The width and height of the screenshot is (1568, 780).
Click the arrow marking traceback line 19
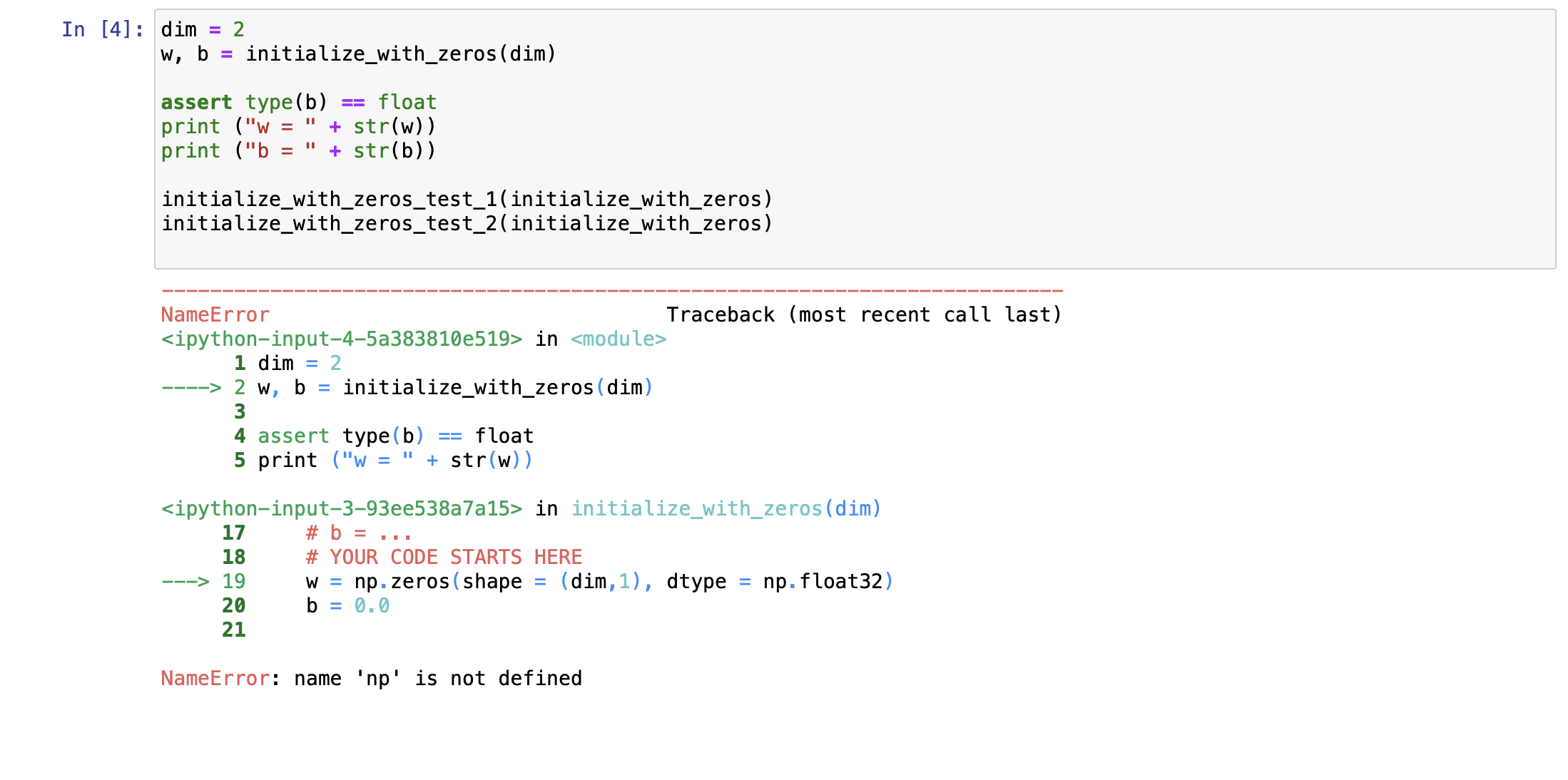coord(185,582)
